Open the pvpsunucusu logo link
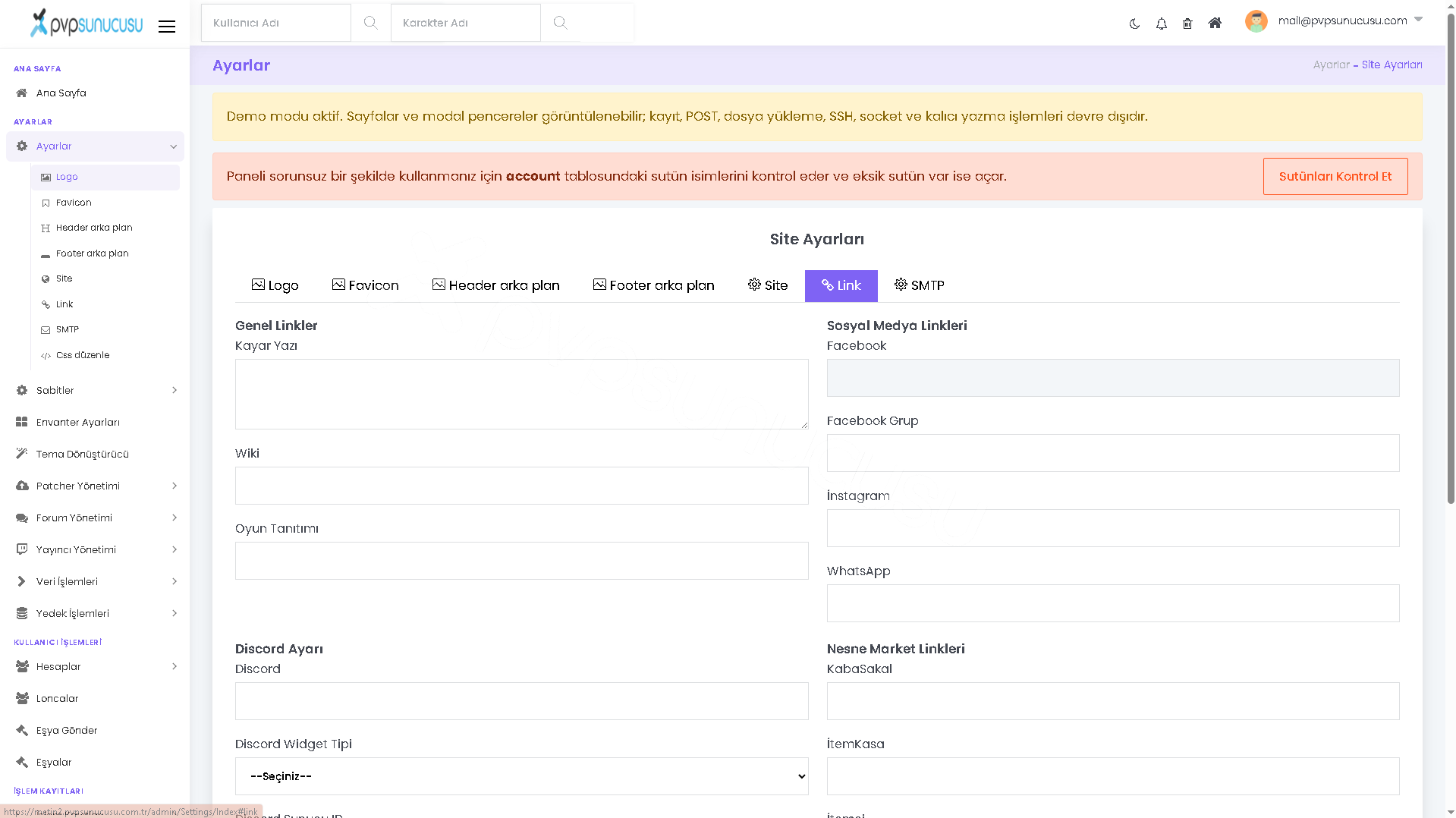This screenshot has height=818, width=1456. coord(86,24)
